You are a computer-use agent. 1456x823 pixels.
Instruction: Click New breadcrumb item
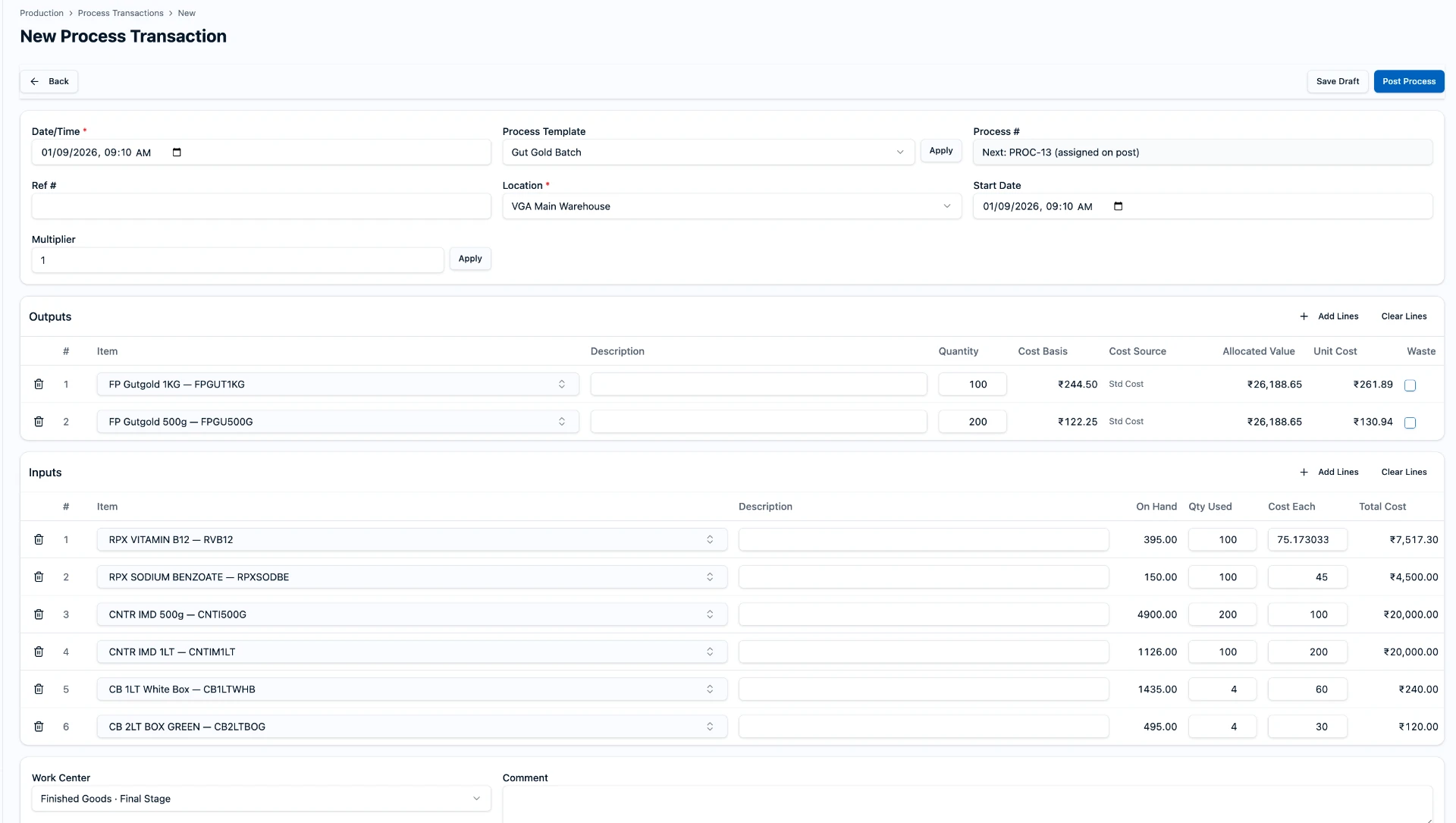click(187, 13)
